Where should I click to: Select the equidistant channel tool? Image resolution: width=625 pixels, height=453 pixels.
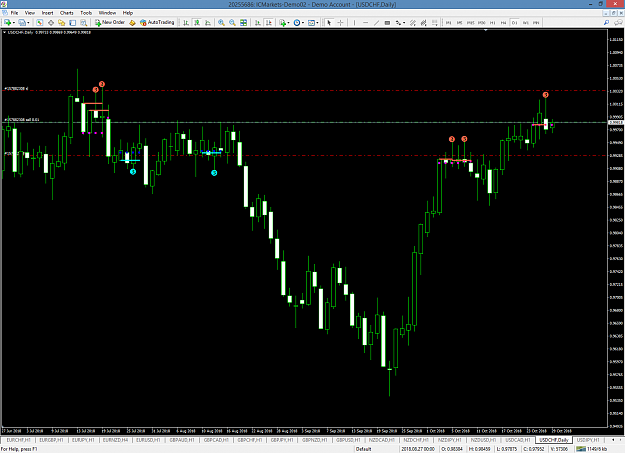coord(413,23)
